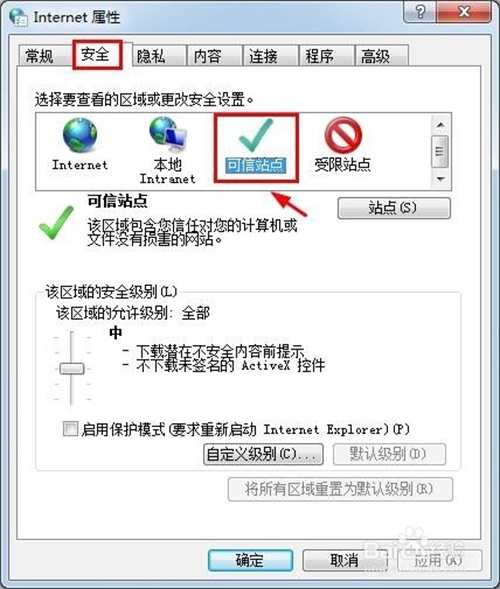The height and width of the screenshot is (589, 500).
Task: Click the security level slider handle
Action: pyautogui.click(x=71, y=369)
